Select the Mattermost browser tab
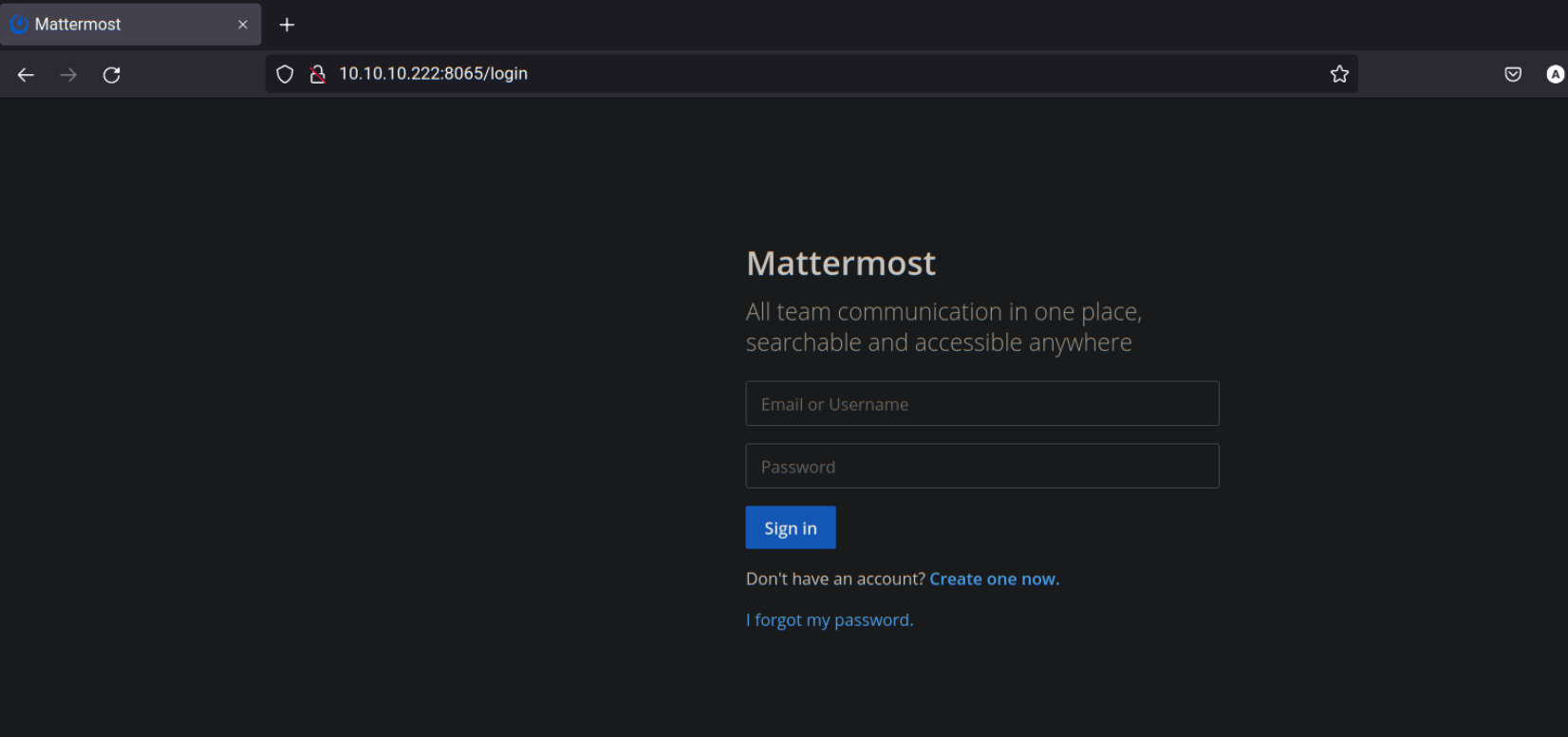Viewport: 1568px width, 737px height. 131,25
